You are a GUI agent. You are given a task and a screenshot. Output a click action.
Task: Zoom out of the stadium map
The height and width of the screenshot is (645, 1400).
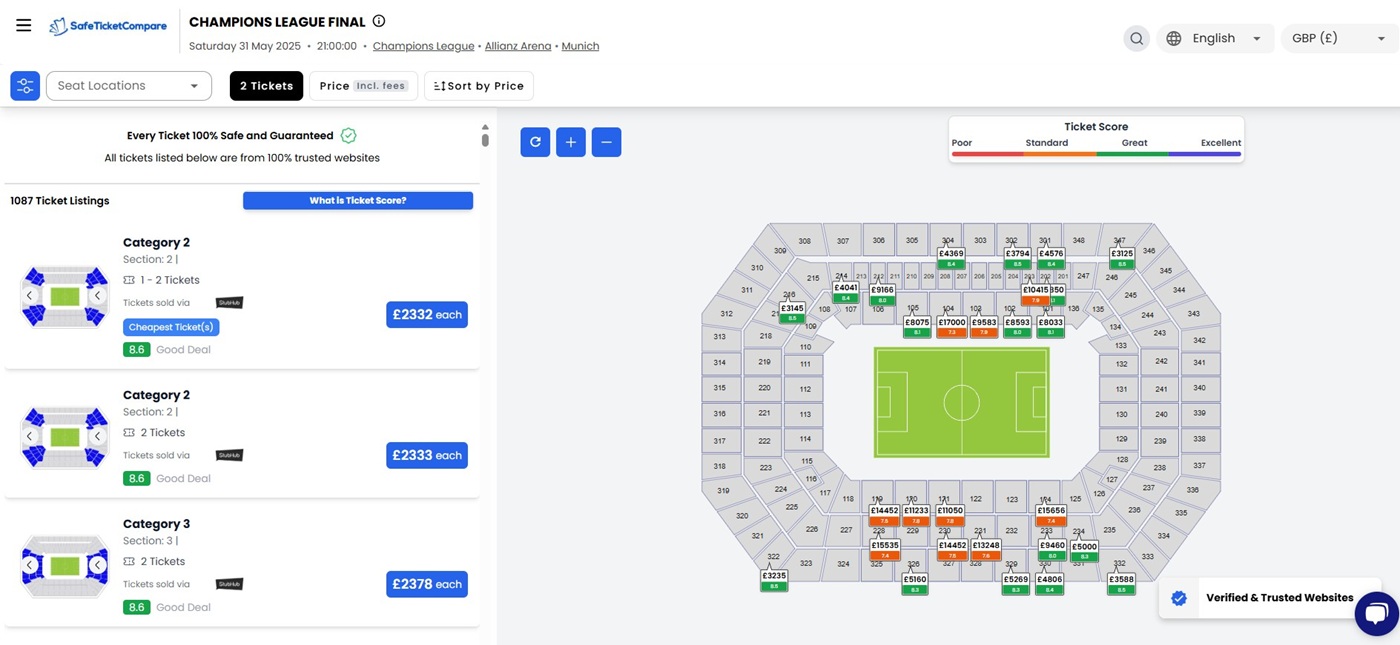[x=606, y=142]
